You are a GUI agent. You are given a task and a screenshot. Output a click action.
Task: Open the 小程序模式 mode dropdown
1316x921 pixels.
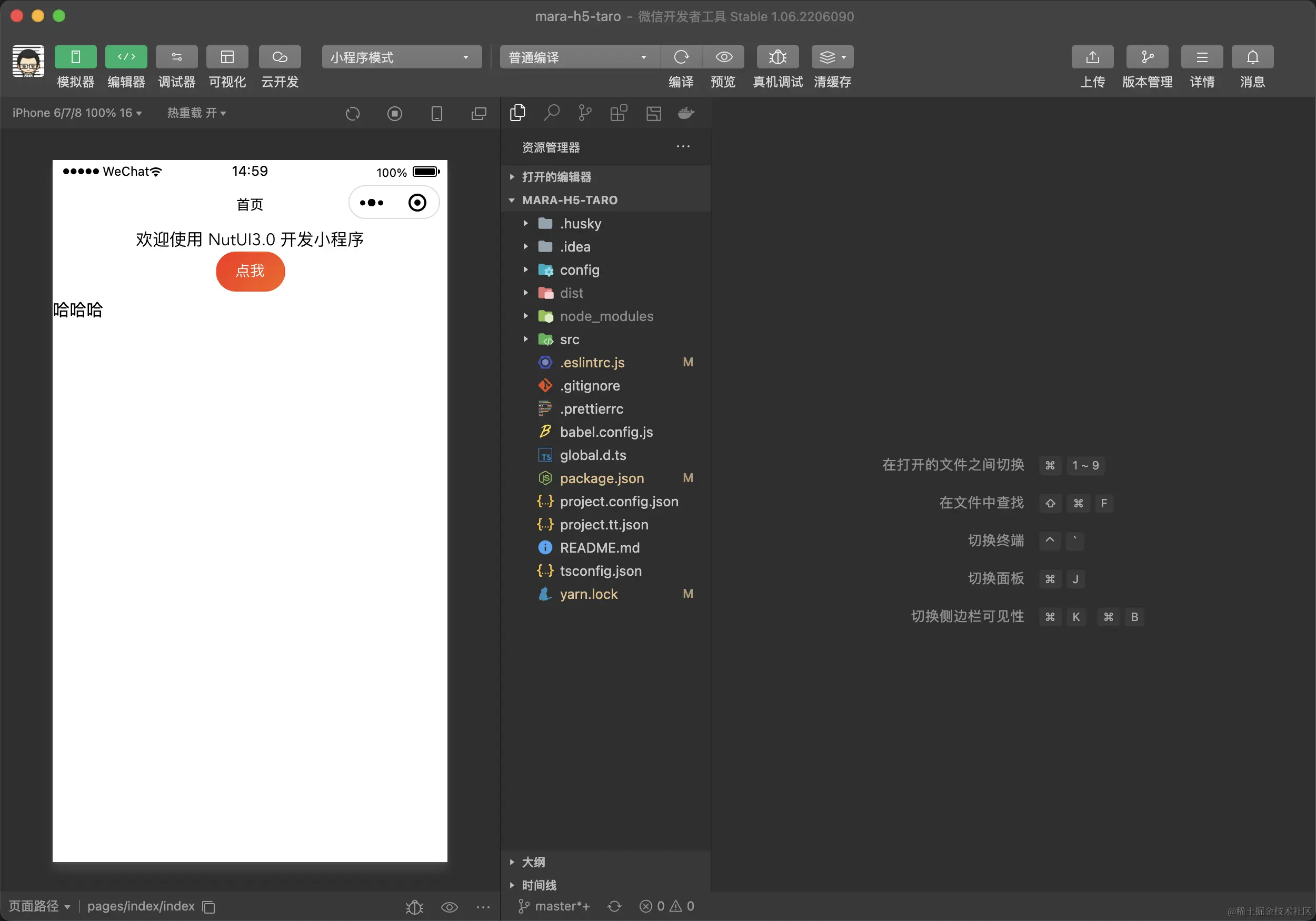tap(401, 57)
